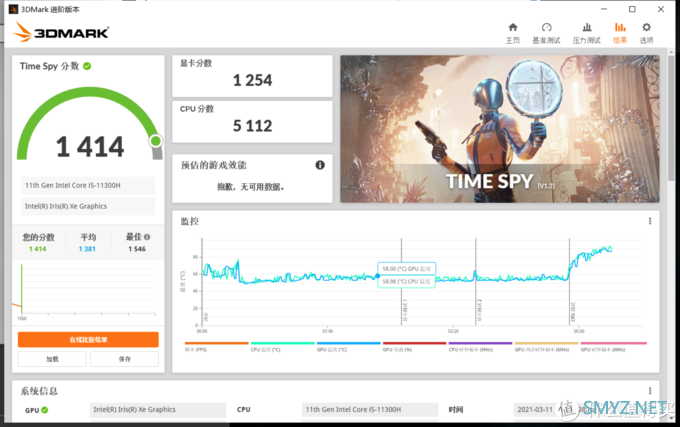Open the Stress Tests (压力测试) tab

point(586,33)
